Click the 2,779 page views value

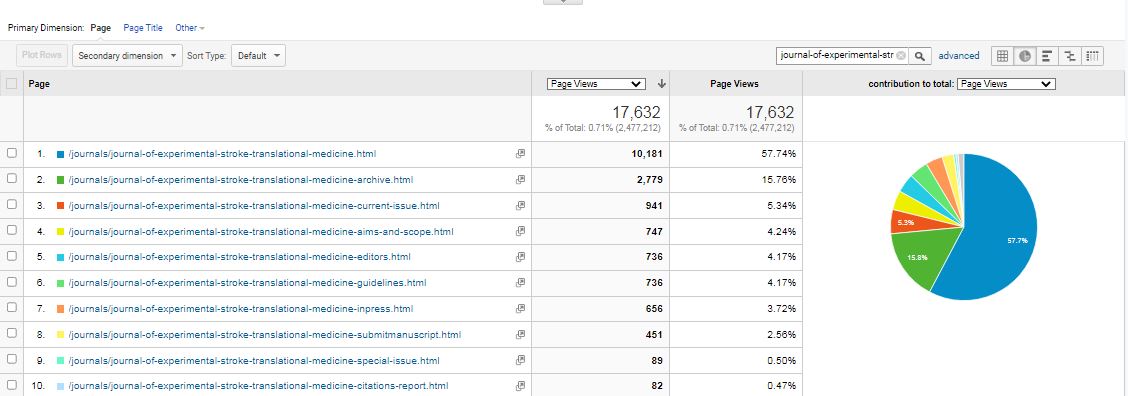pos(650,179)
